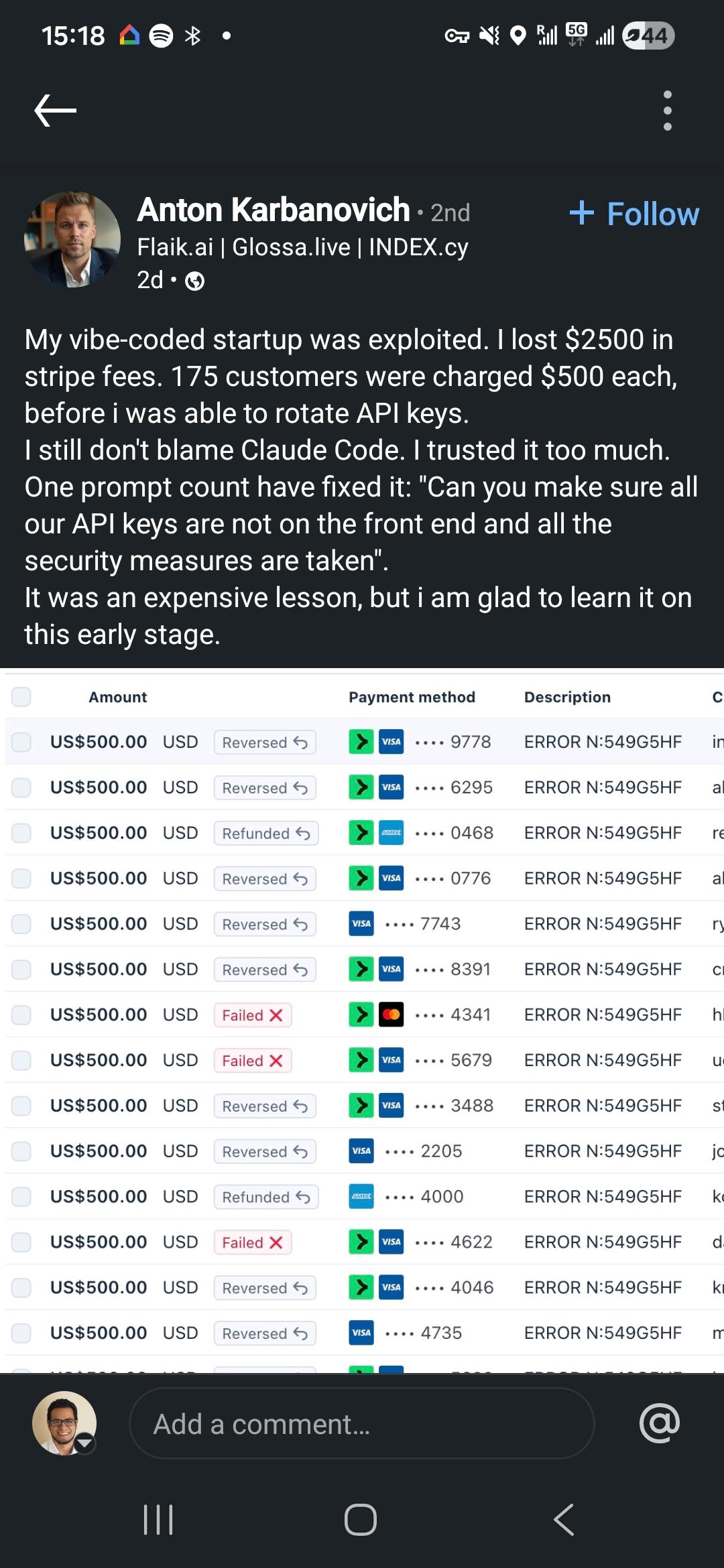Tap Anton Karbanovich's profile photo
Viewport: 724px width, 1568px height.
click(x=72, y=240)
